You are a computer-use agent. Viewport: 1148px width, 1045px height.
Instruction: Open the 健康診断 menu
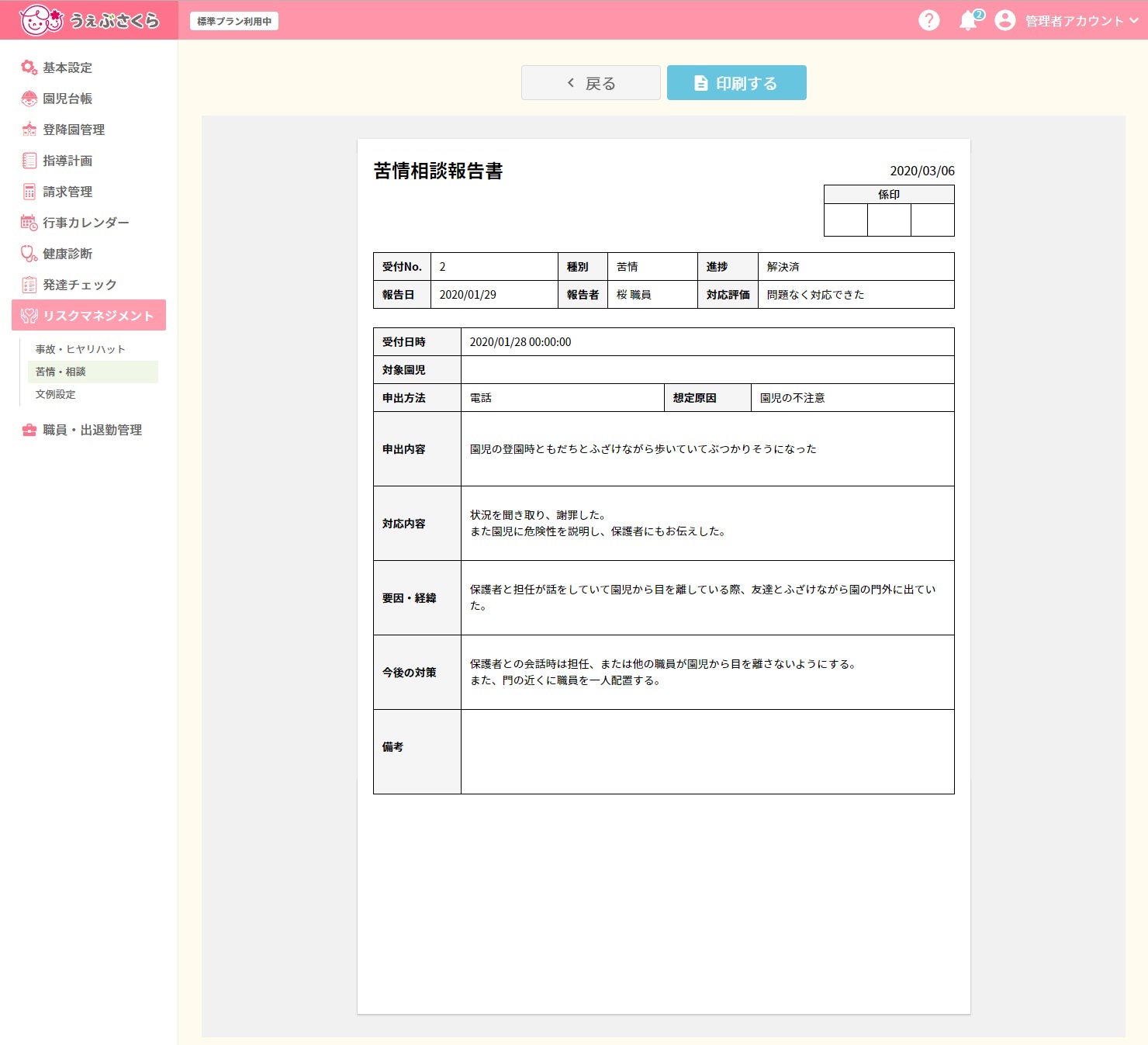click(x=89, y=254)
